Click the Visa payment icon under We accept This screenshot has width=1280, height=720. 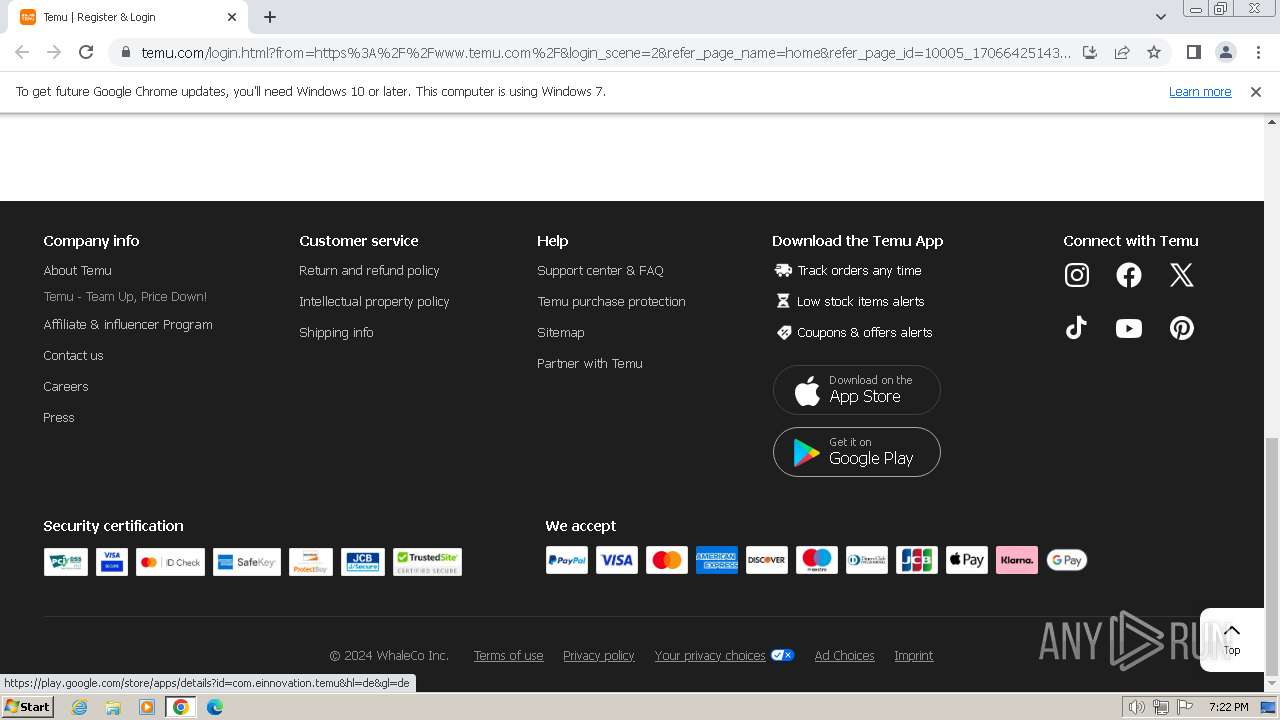[617, 560]
